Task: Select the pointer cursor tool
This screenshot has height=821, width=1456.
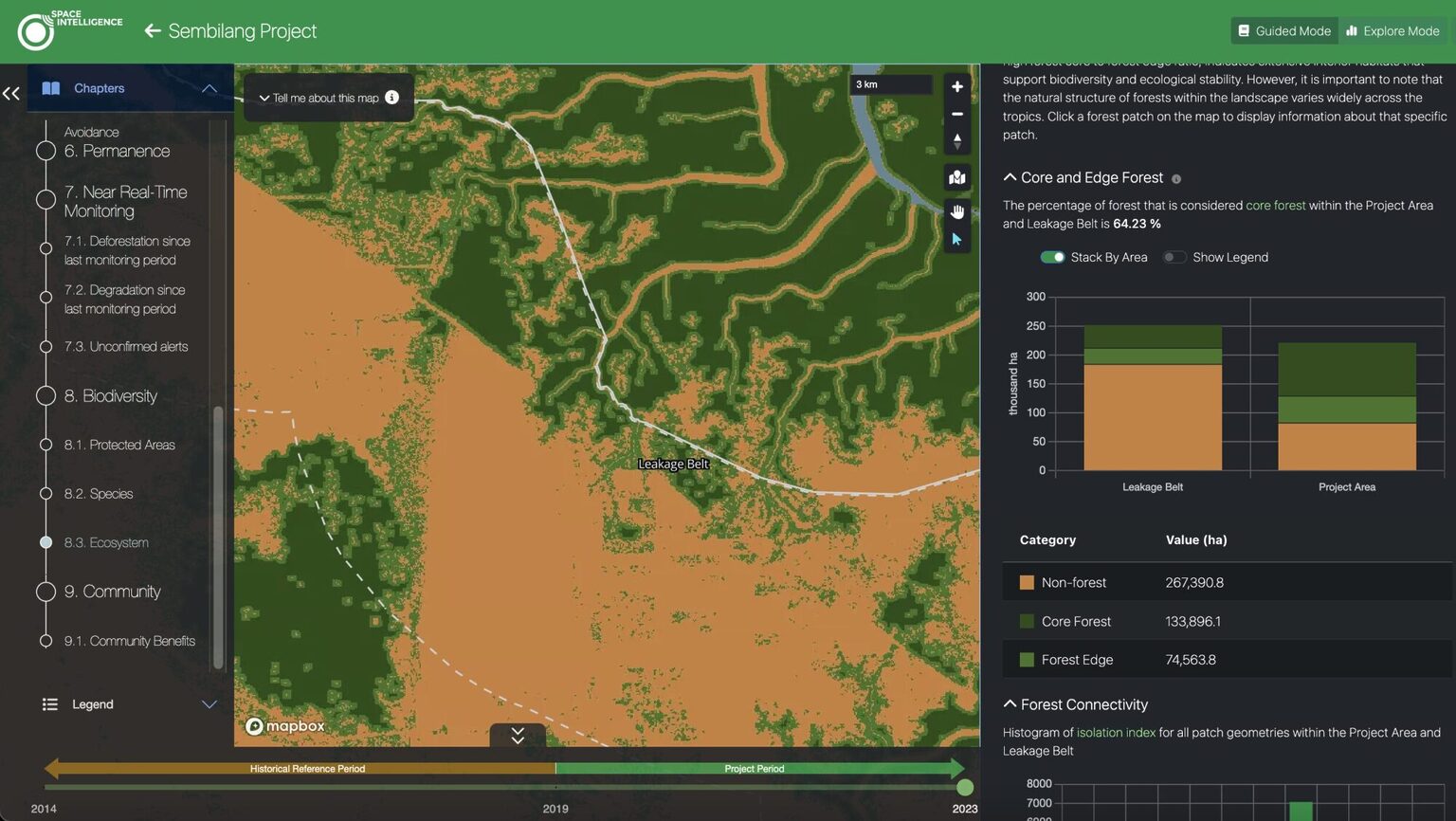Action: coord(956,239)
